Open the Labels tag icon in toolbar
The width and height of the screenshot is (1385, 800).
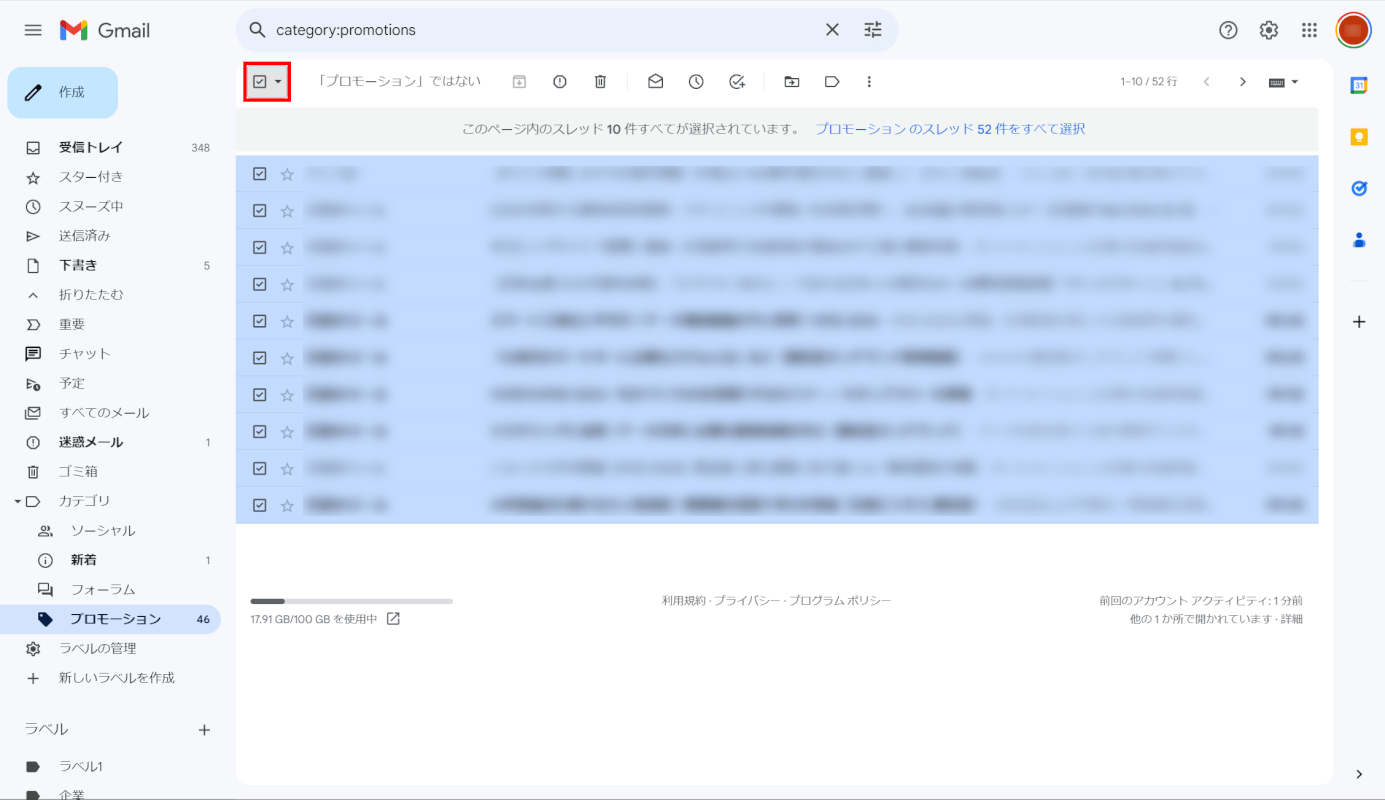coord(832,82)
